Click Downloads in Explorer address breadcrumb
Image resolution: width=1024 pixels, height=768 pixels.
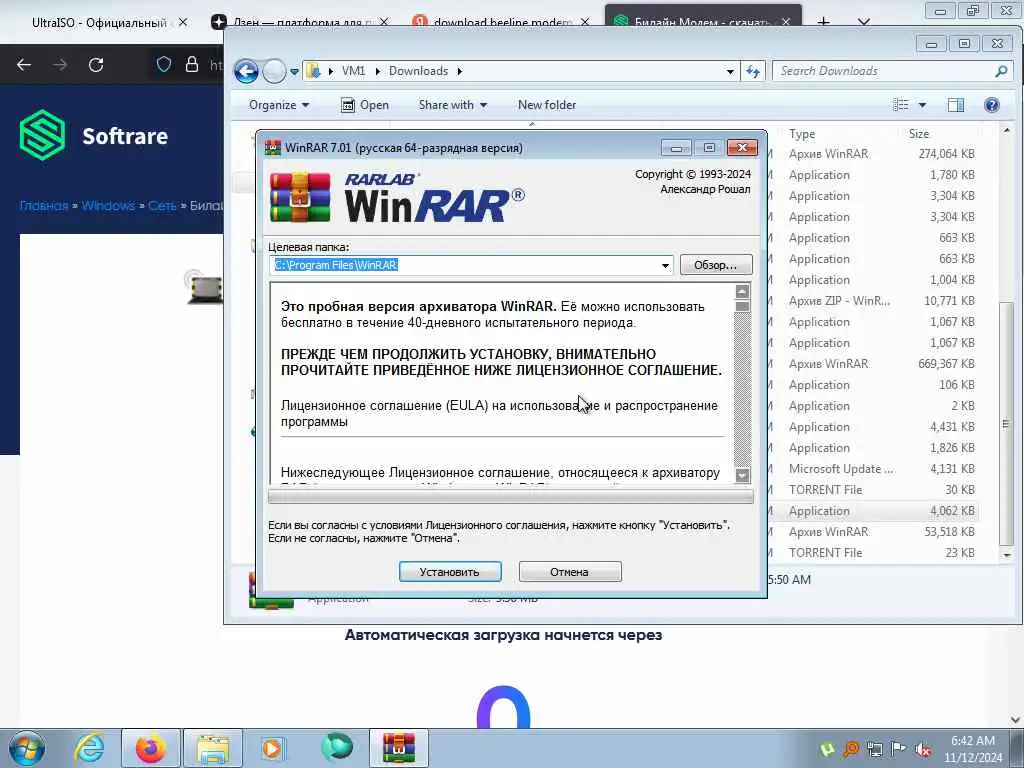418,71
